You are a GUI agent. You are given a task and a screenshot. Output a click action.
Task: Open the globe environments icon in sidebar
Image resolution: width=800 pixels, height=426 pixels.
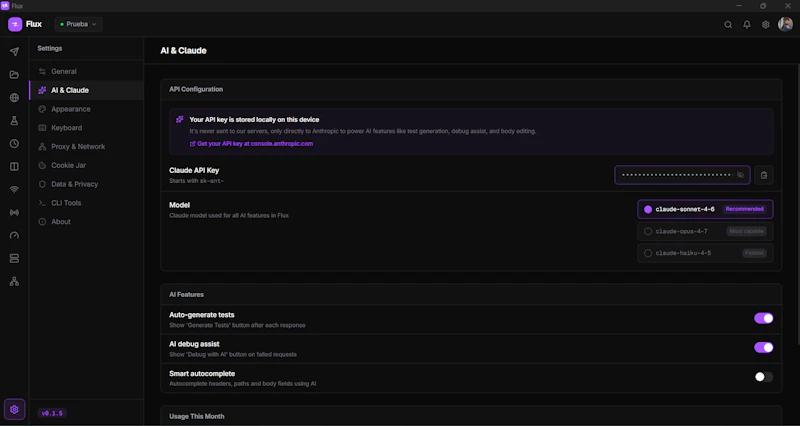14,97
